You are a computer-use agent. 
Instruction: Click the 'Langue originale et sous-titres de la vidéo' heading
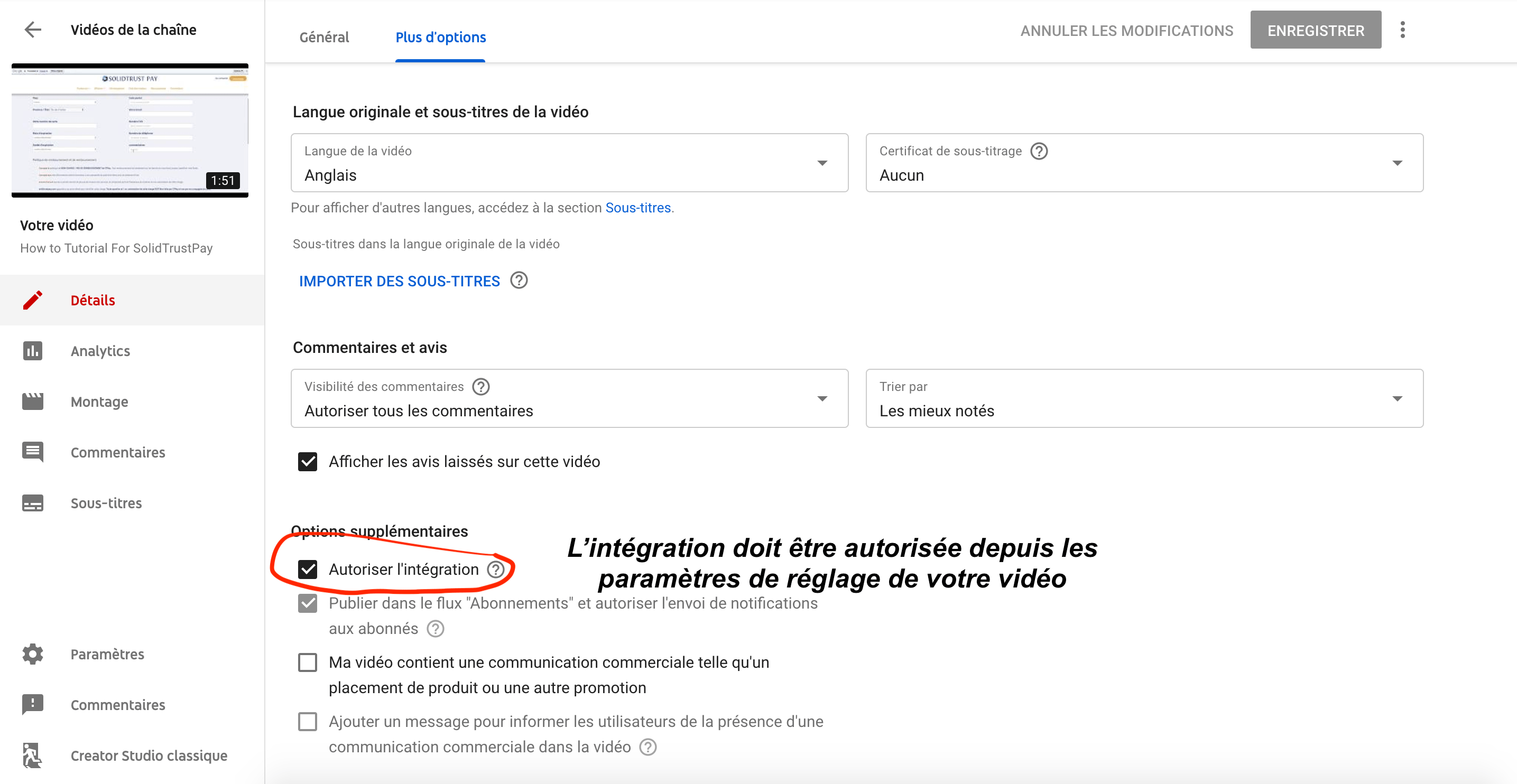click(x=440, y=112)
